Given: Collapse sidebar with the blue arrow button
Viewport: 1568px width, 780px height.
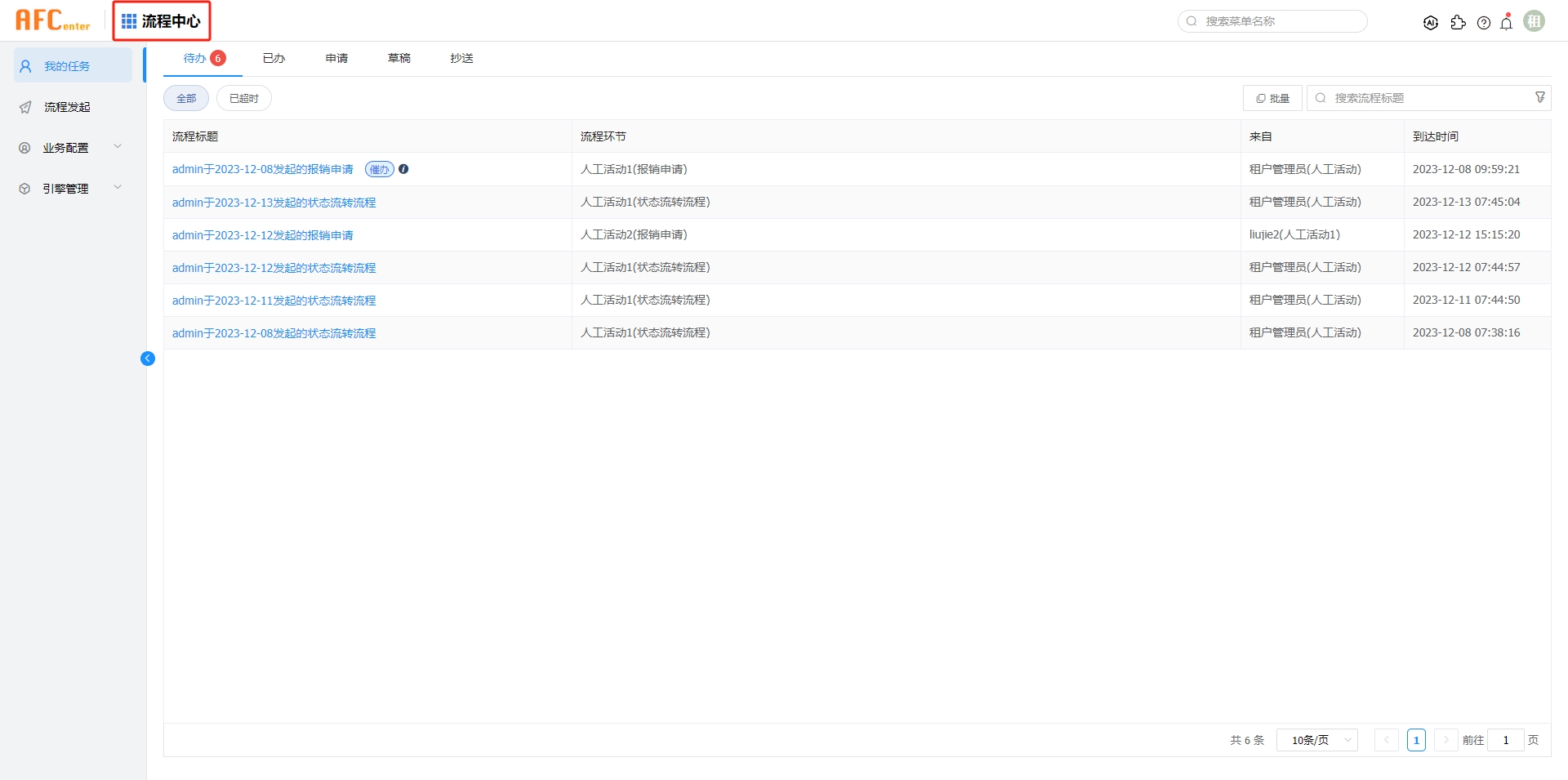Looking at the screenshot, I should coord(148,359).
